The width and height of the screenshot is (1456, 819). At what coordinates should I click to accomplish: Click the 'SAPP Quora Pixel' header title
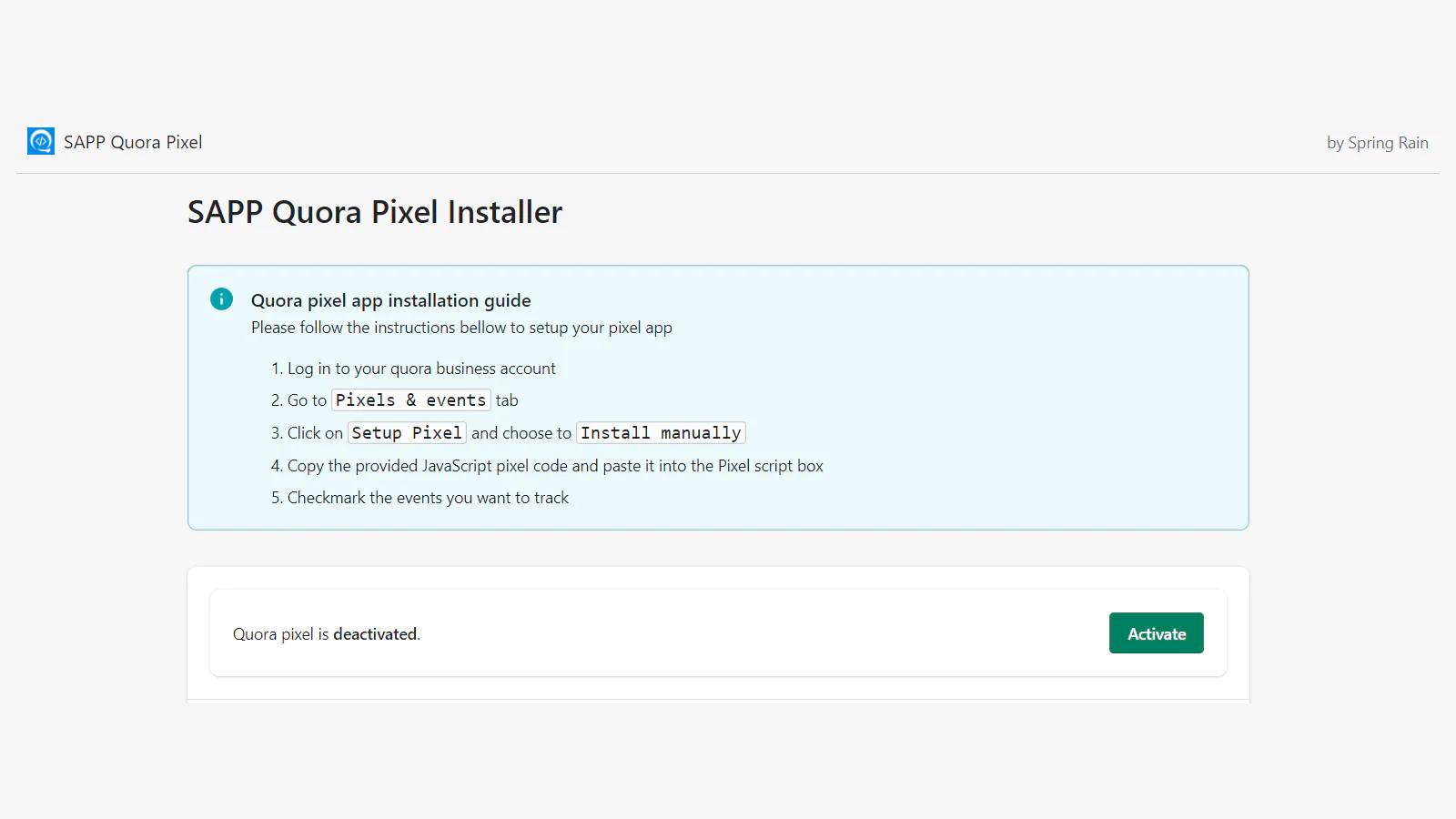[x=133, y=142]
